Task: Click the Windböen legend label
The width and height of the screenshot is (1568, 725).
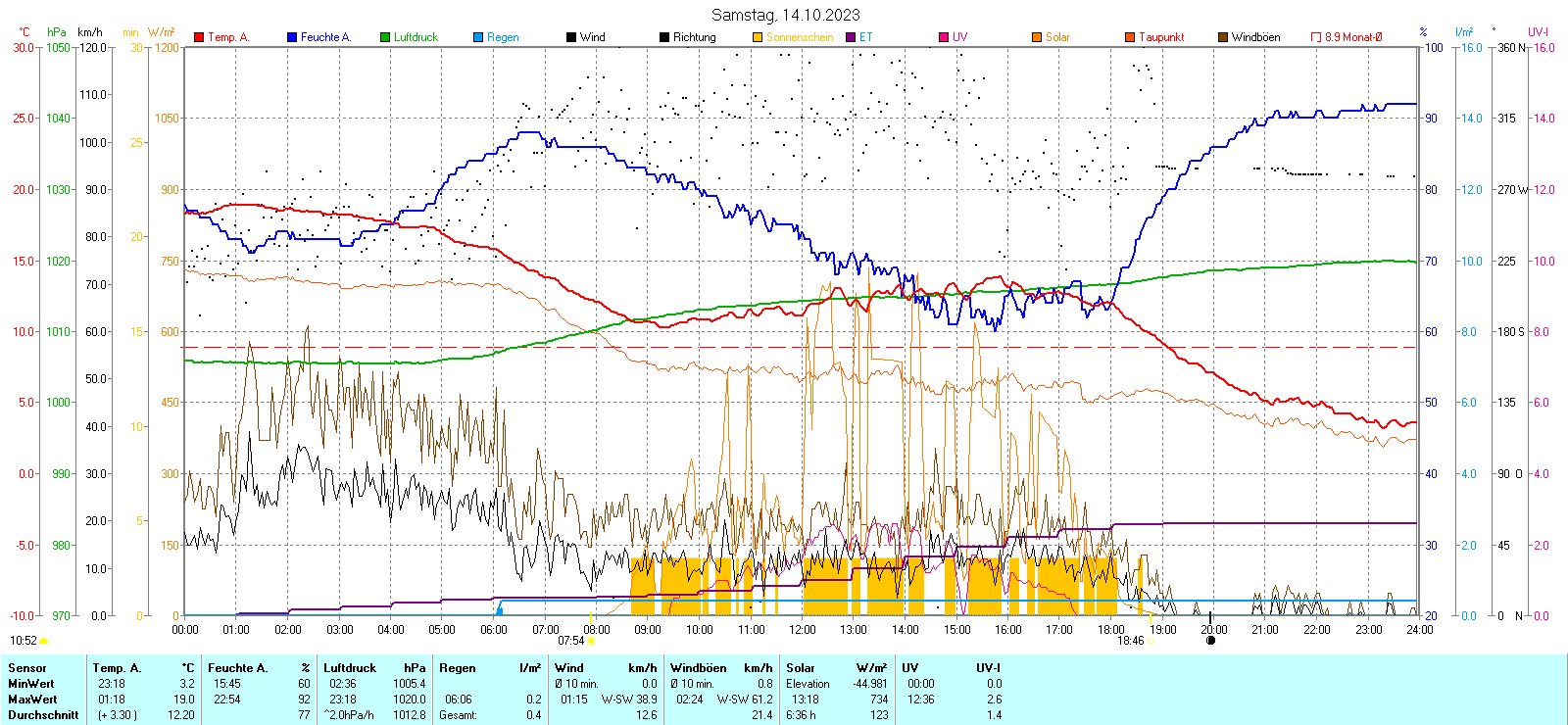Action: (x=1255, y=37)
